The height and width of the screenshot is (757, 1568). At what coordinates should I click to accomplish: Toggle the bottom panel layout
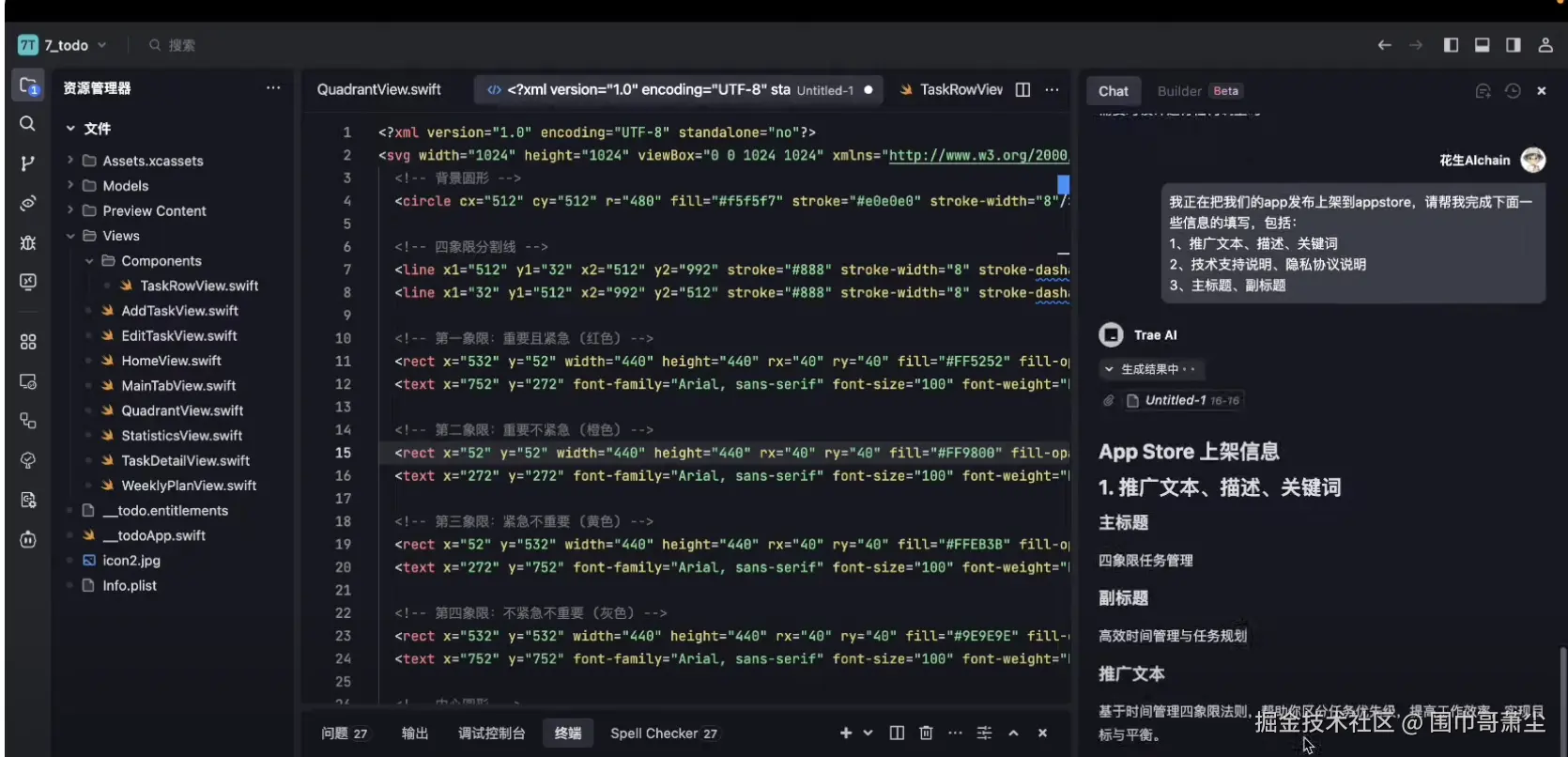click(x=1483, y=45)
